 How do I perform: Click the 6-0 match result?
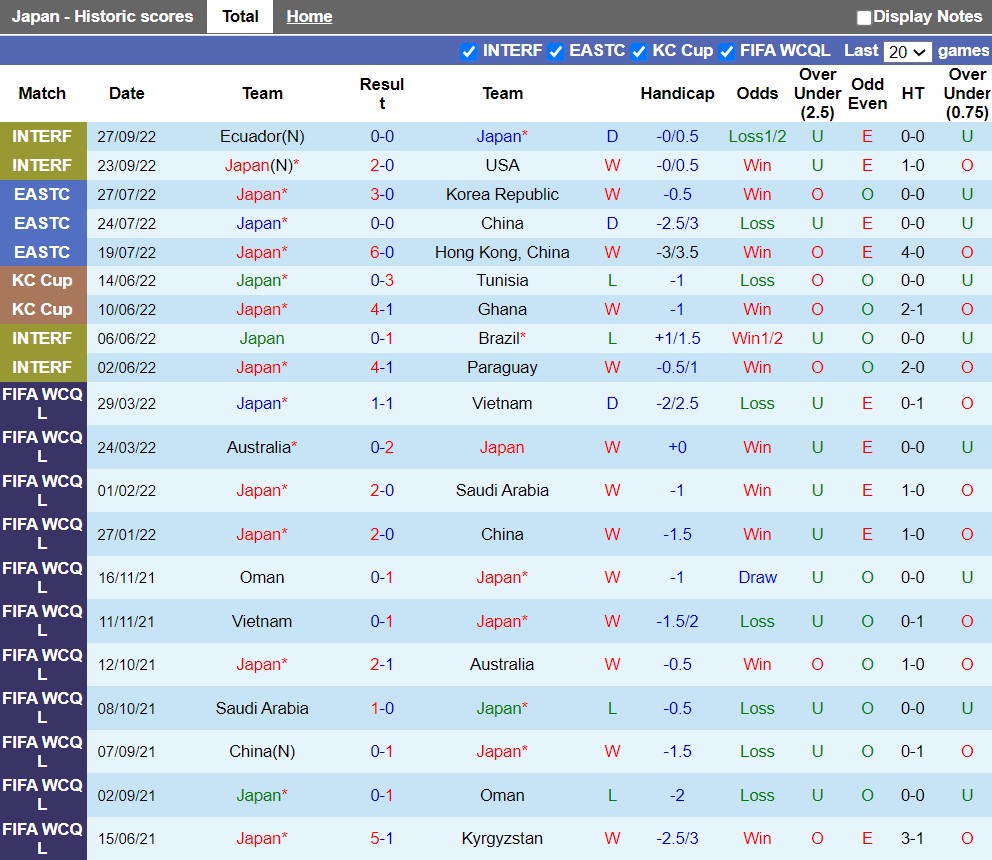[x=382, y=253]
